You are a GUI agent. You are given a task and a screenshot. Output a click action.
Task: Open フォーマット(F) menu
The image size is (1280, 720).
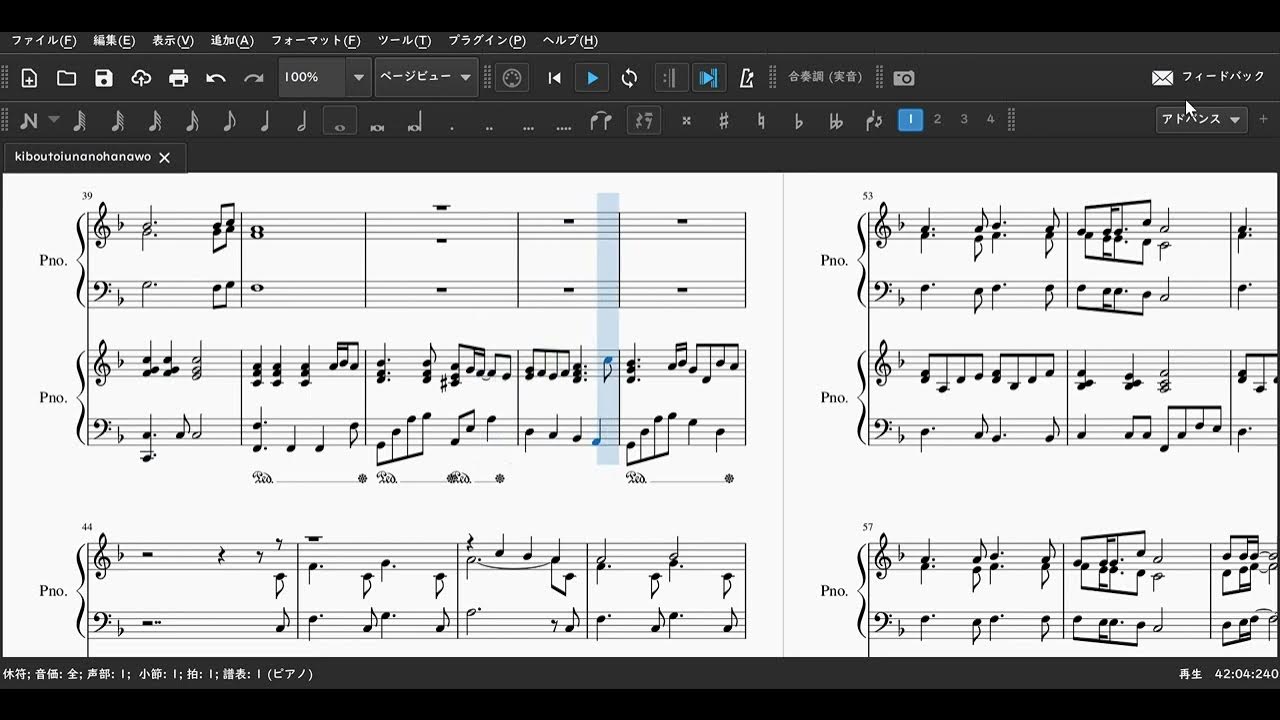(x=316, y=41)
